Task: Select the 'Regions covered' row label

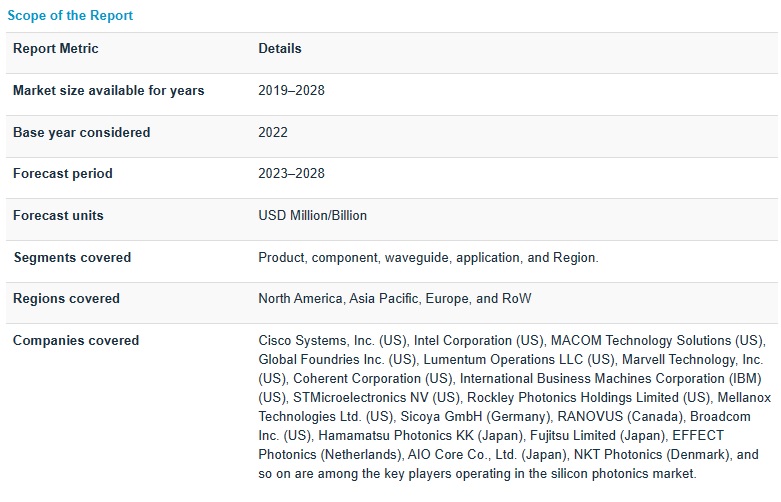Action: point(66,299)
